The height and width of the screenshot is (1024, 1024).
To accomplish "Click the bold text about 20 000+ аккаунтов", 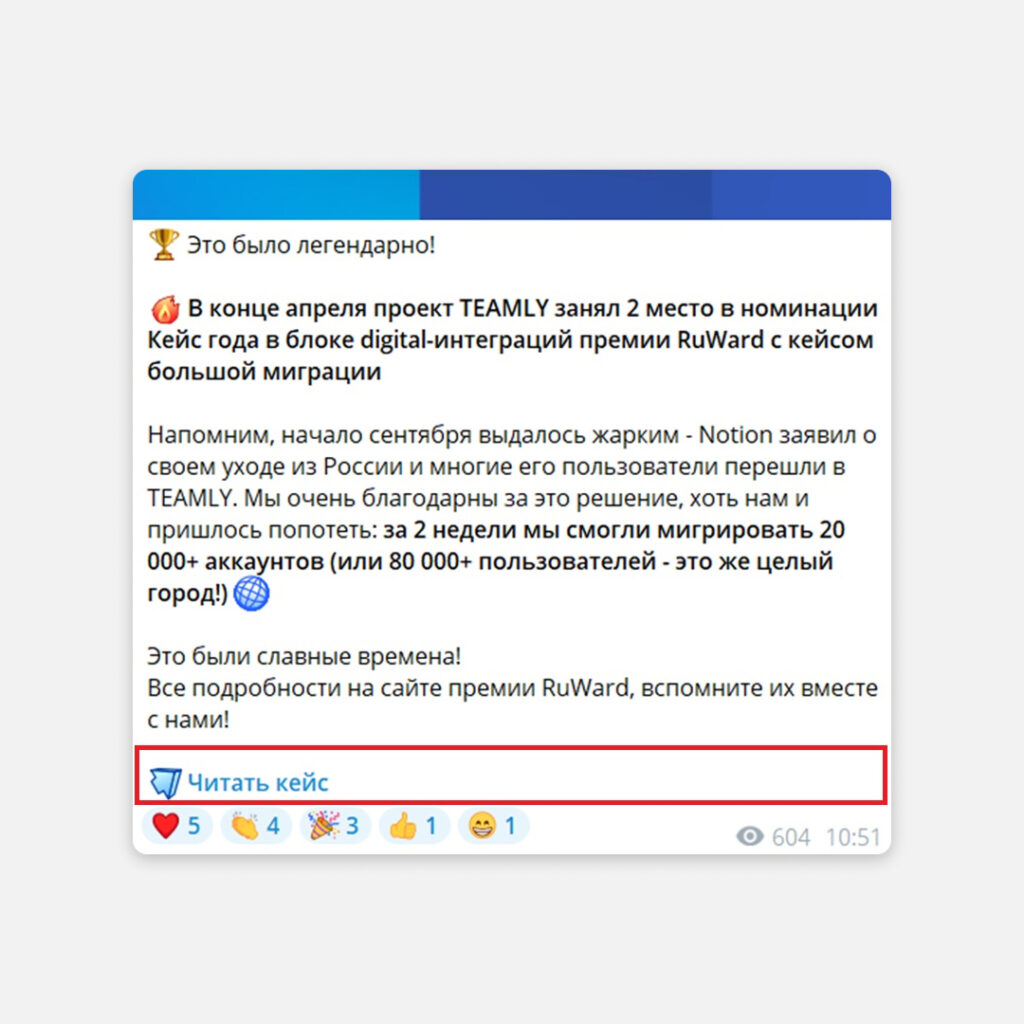I will [496, 561].
